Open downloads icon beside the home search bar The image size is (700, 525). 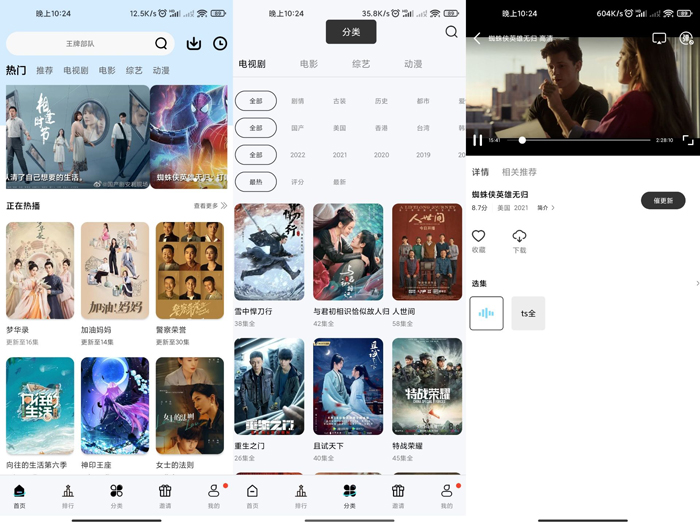click(194, 44)
